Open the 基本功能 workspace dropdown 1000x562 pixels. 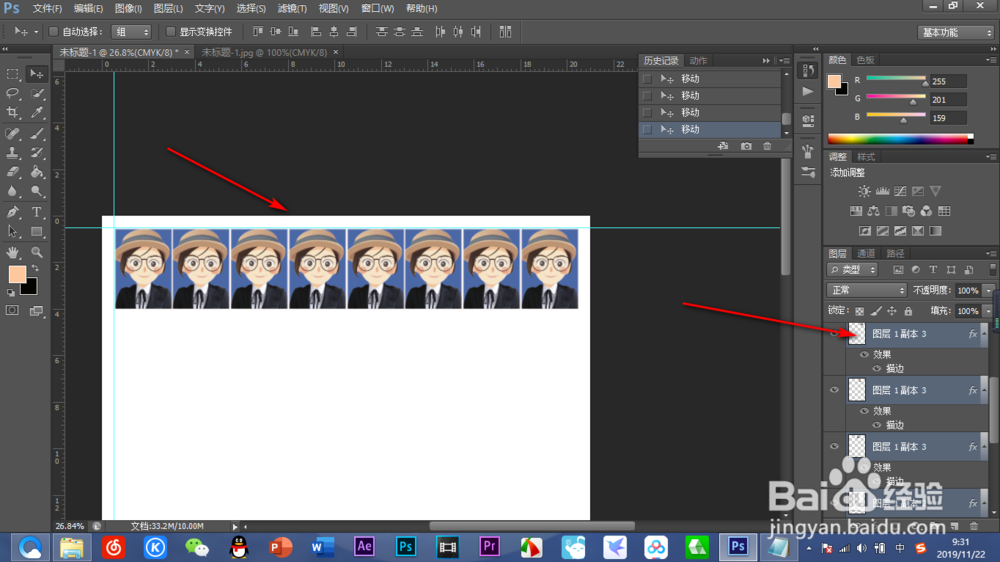(956, 32)
